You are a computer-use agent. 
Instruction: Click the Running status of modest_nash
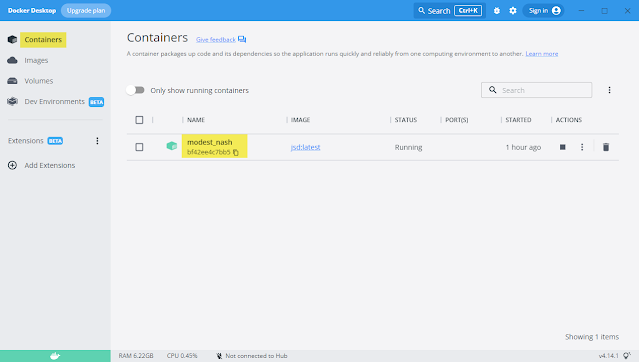pyautogui.click(x=408, y=147)
